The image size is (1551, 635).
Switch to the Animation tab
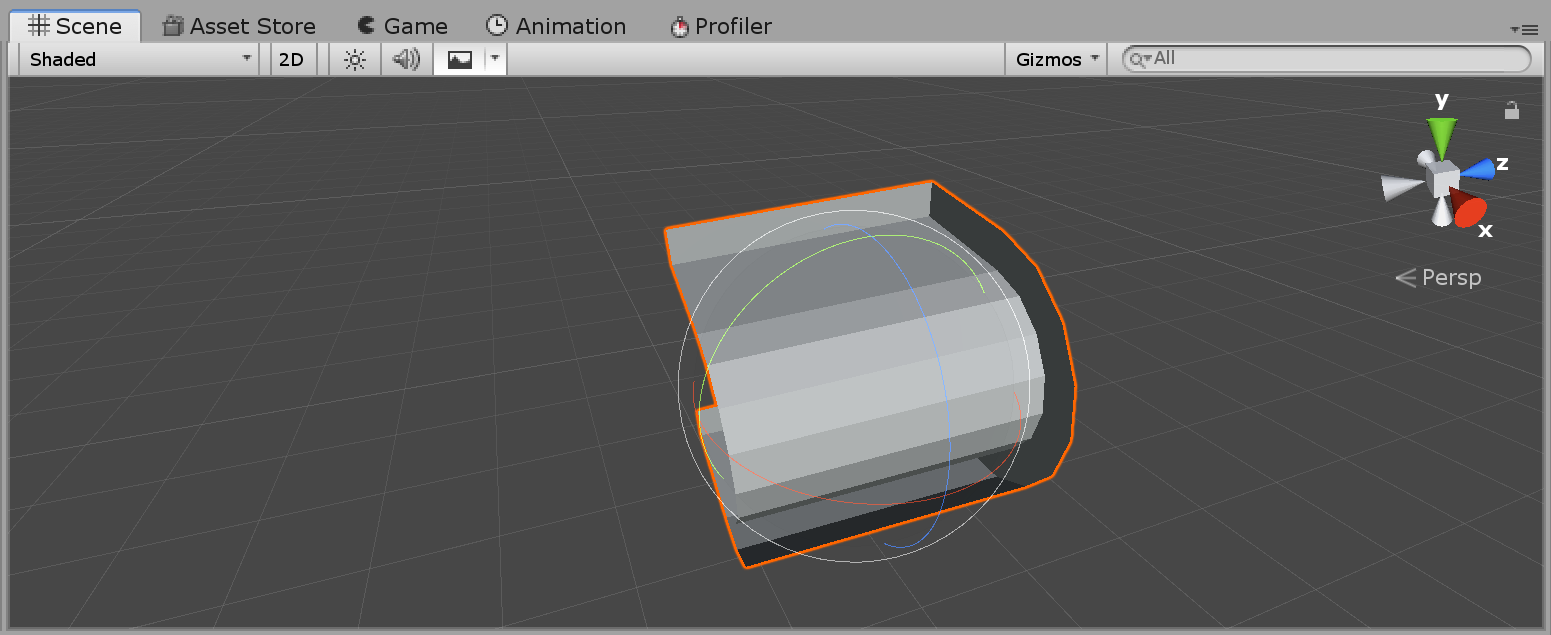pos(556,26)
